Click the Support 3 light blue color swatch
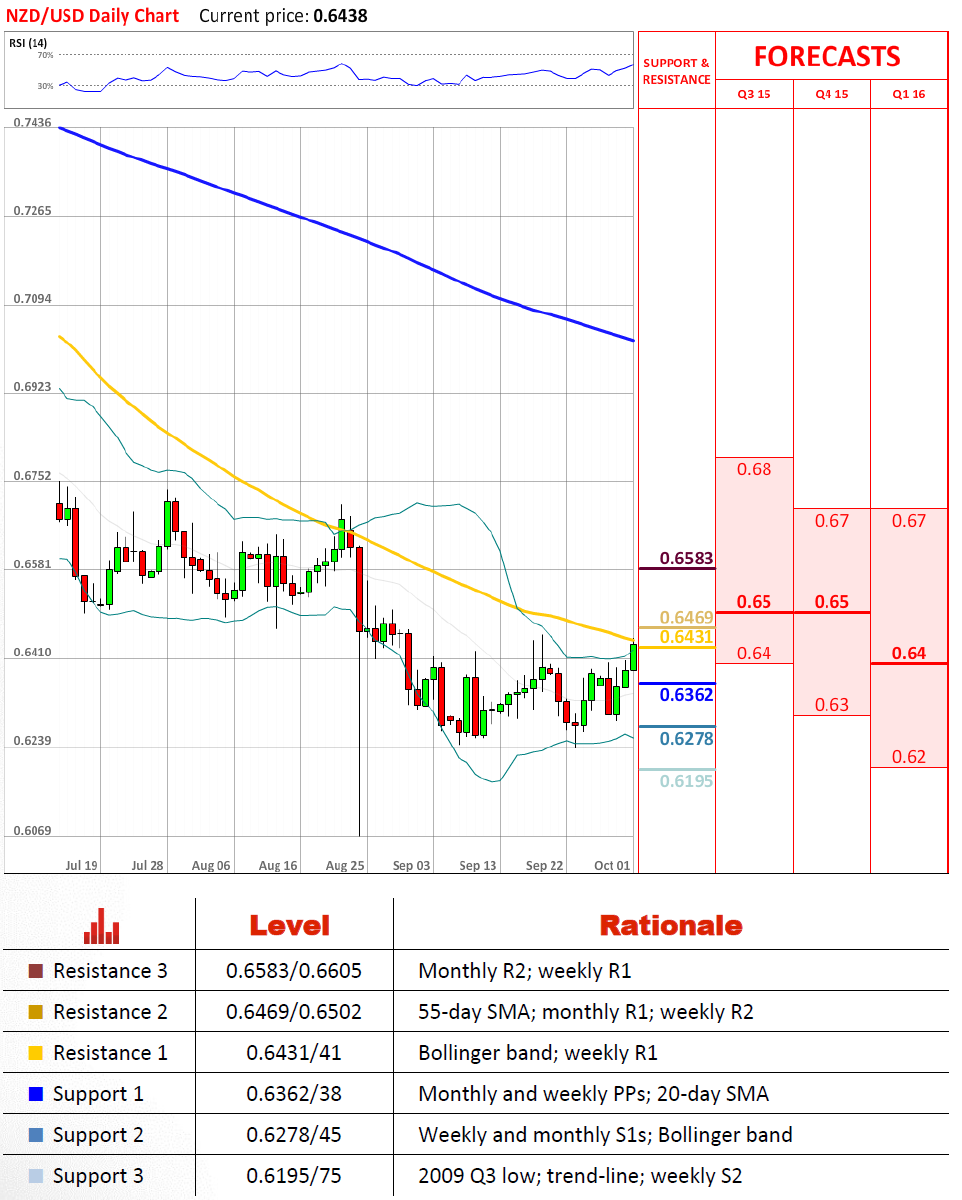Image resolution: width=962 pixels, height=1200 pixels. [x=36, y=1176]
